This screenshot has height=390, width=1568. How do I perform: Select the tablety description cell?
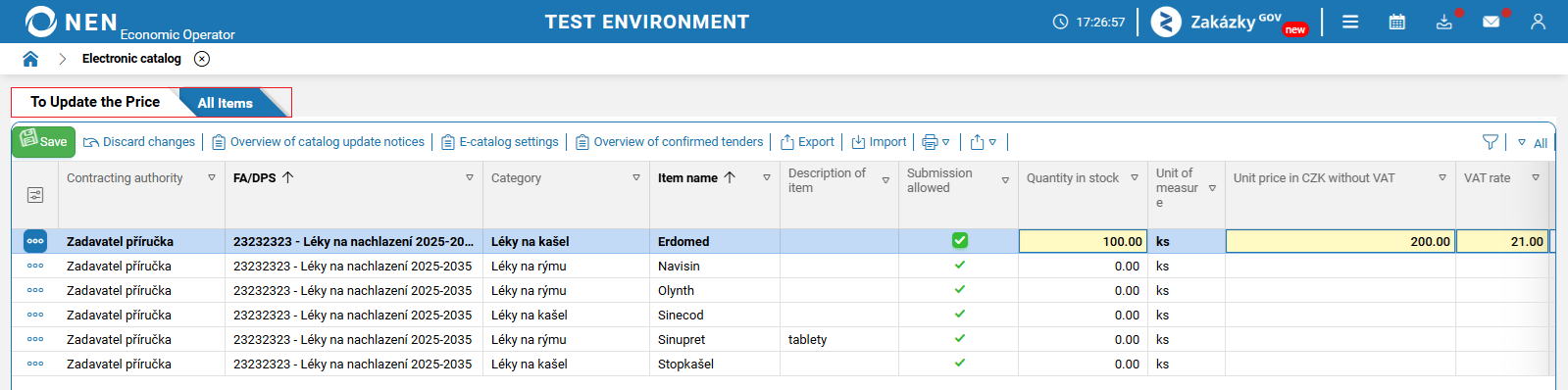839,339
